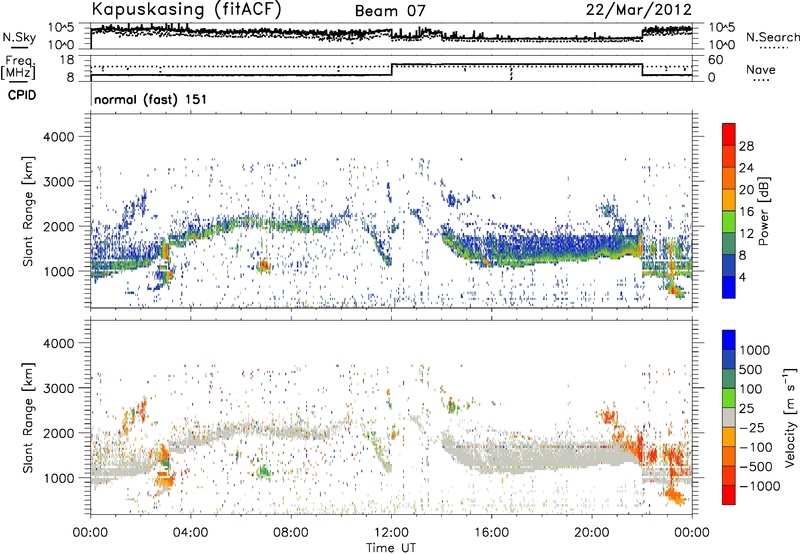Image resolution: width=800 pixels, height=554 pixels.
Task: Click the frequency step-down near 22:00 UT
Action: [642, 70]
